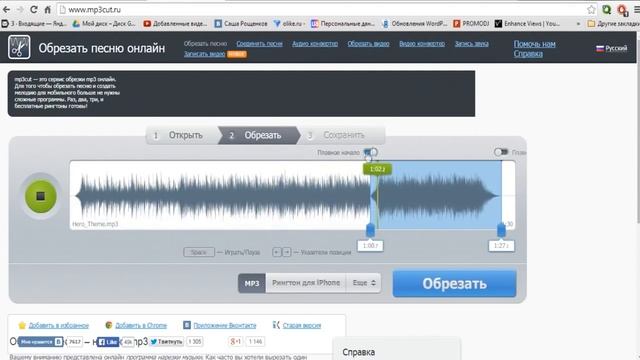Bookmark the page with the star icon
Image resolution: width=640 pixels, height=360 pixels.
point(591,9)
